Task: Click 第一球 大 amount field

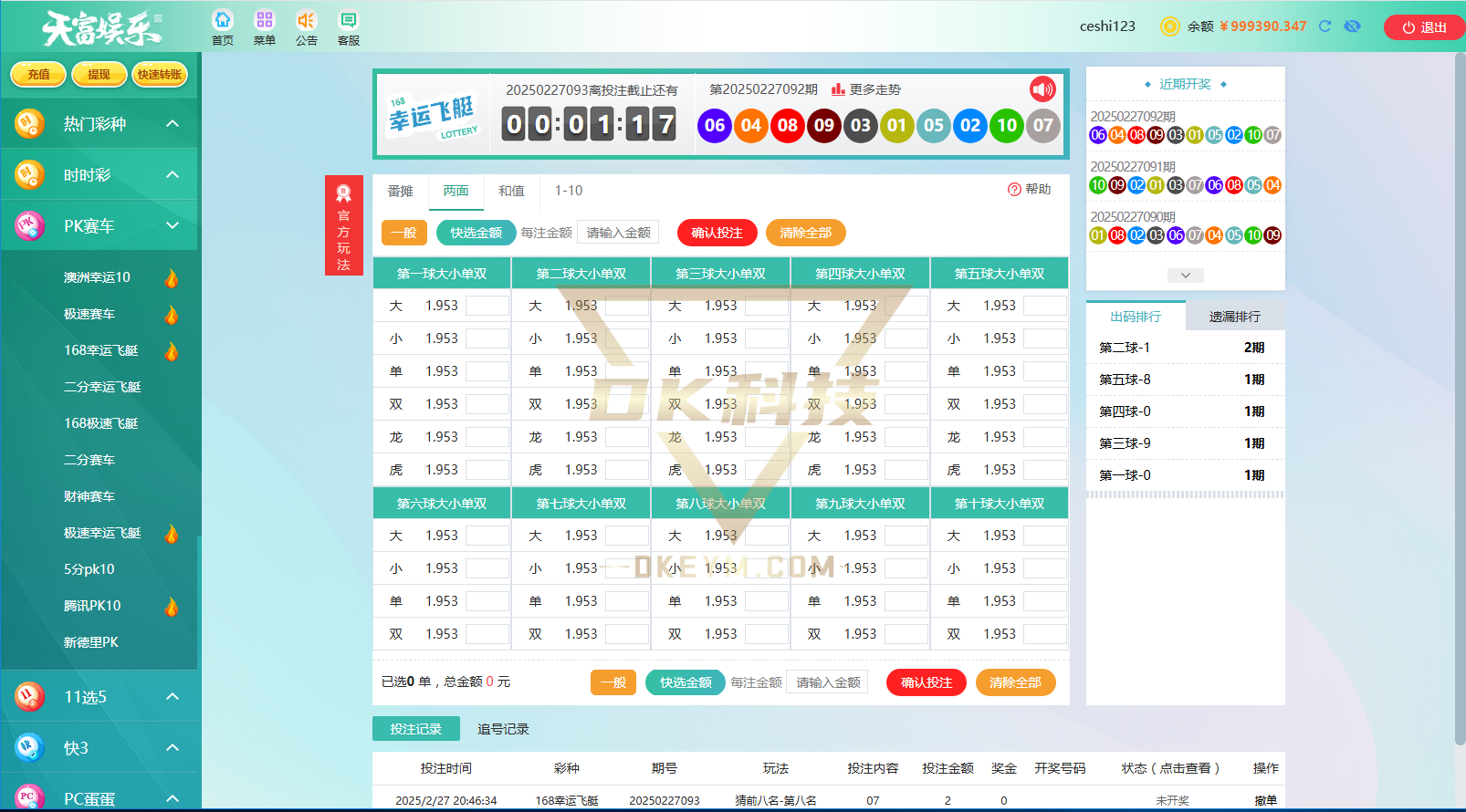Action: [x=487, y=306]
